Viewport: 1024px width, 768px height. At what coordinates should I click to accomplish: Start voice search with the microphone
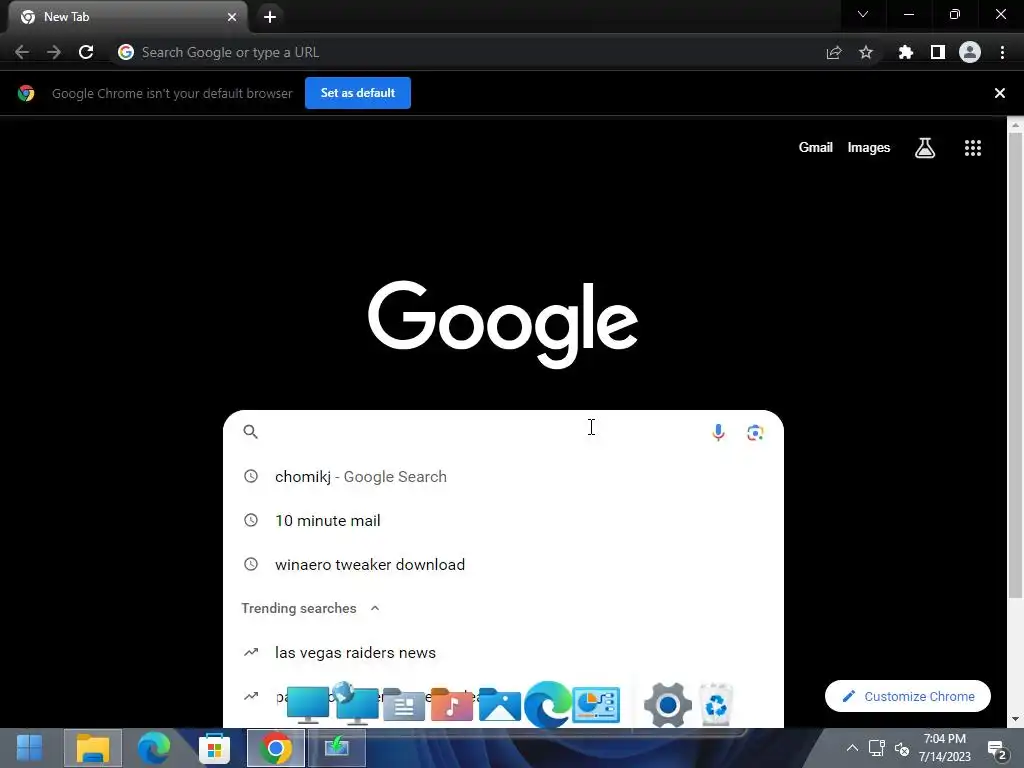pyautogui.click(x=718, y=432)
